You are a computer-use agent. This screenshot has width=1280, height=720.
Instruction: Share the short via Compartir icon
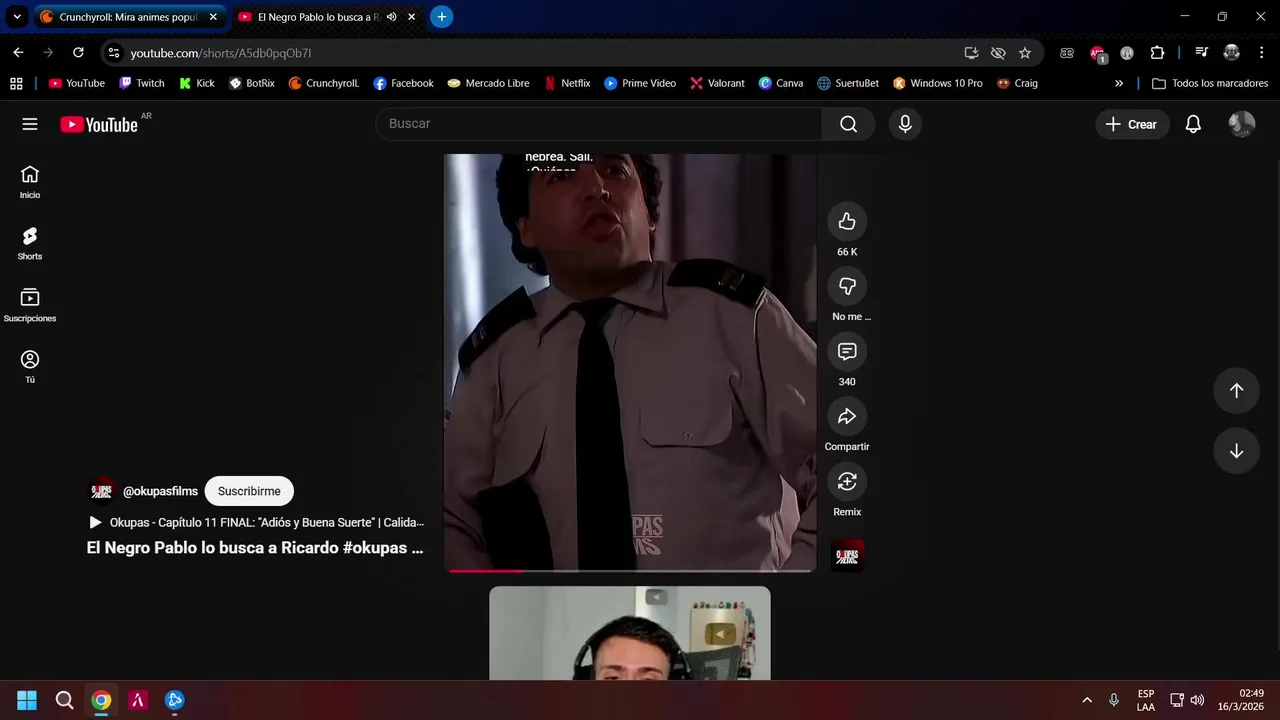click(x=847, y=416)
